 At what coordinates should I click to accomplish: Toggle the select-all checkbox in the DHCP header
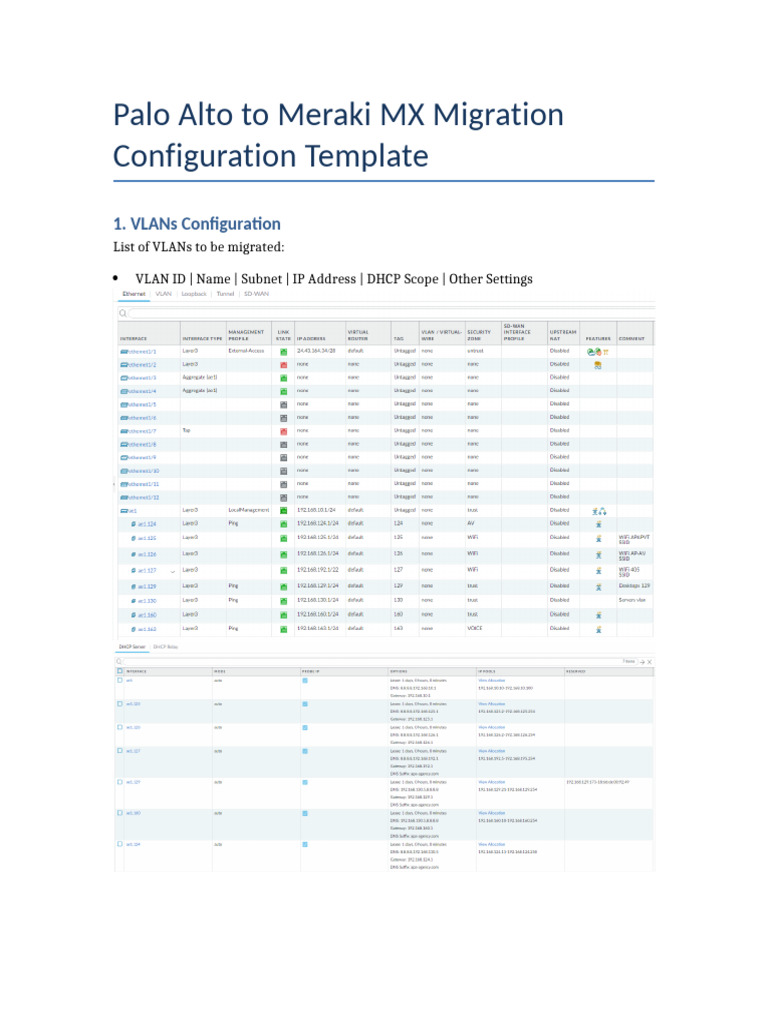point(120,671)
